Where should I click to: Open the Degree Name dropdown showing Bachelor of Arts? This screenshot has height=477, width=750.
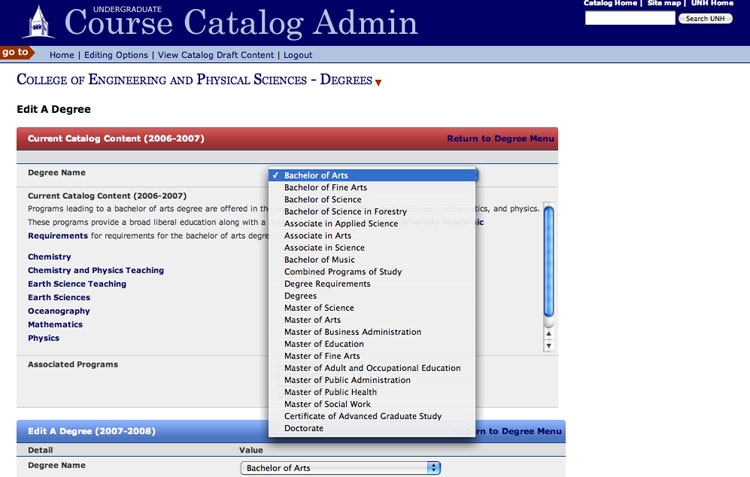pyautogui.click(x=340, y=468)
